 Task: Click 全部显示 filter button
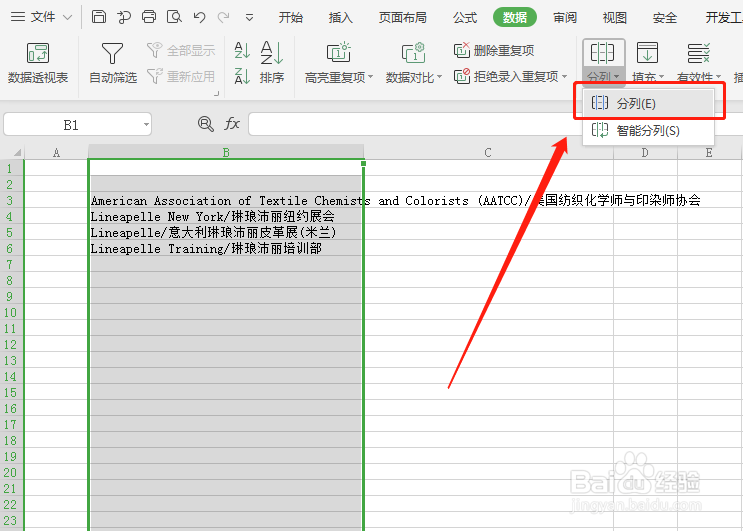[x=181, y=50]
